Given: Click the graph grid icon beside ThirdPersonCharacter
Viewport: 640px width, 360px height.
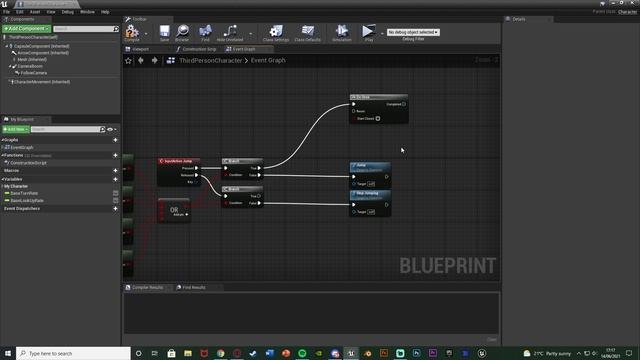Looking at the screenshot, I should [x=171, y=60].
